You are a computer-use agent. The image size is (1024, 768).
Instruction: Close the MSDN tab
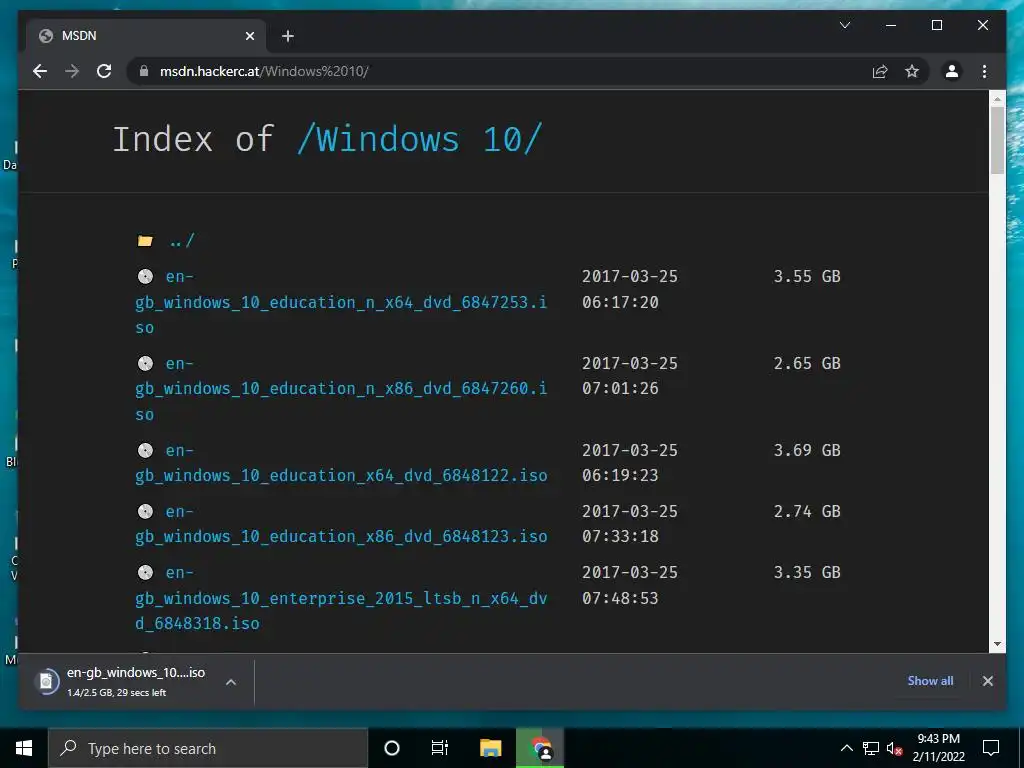(x=249, y=36)
